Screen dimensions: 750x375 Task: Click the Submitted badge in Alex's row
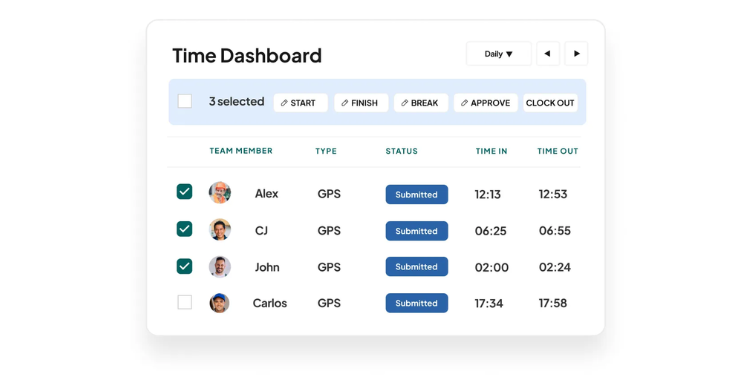click(x=417, y=195)
